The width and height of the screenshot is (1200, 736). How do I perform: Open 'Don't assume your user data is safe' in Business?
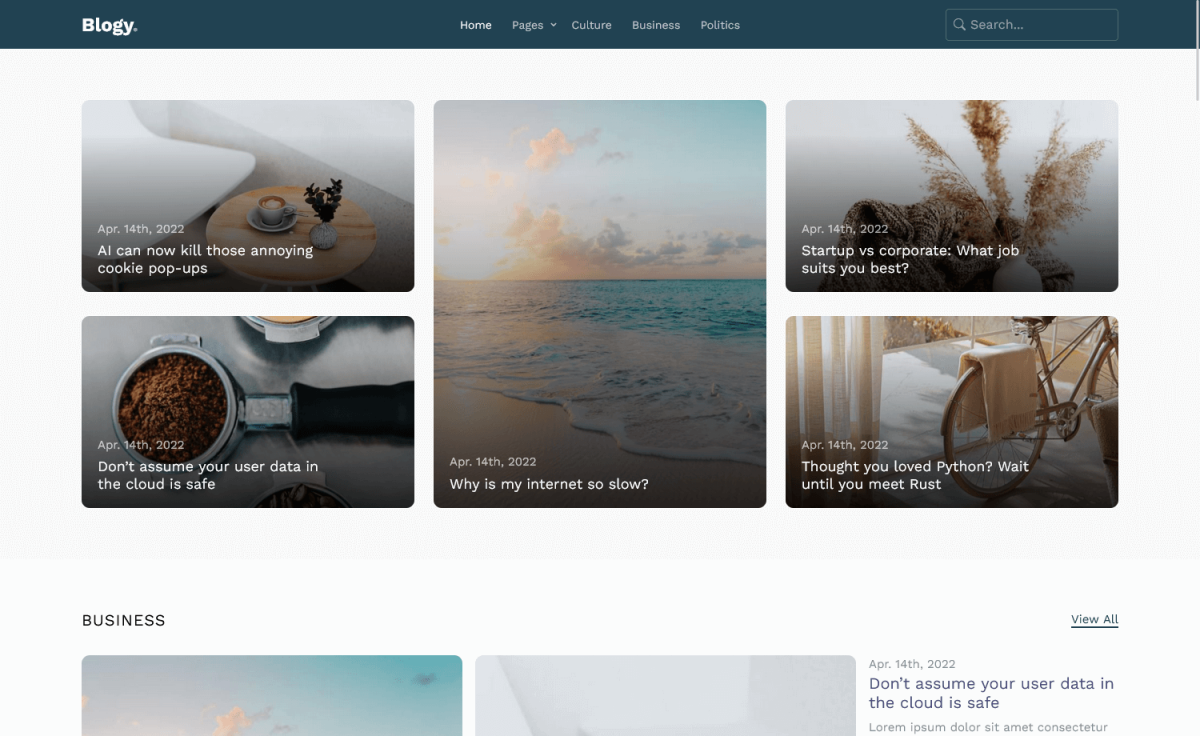(991, 693)
